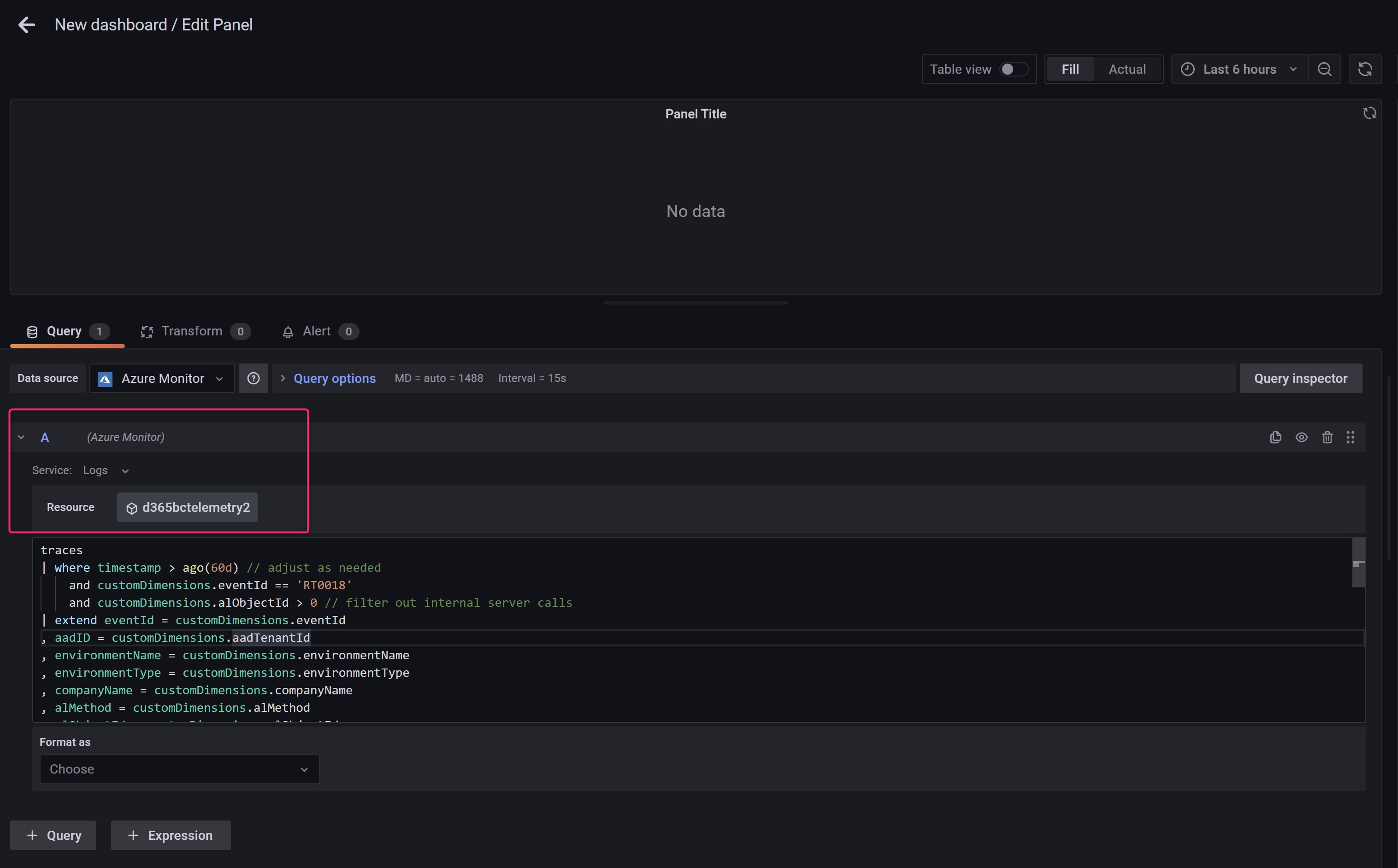Select the d365bctelemetry2 resource button
The width and height of the screenshot is (1398, 868).
click(187, 507)
